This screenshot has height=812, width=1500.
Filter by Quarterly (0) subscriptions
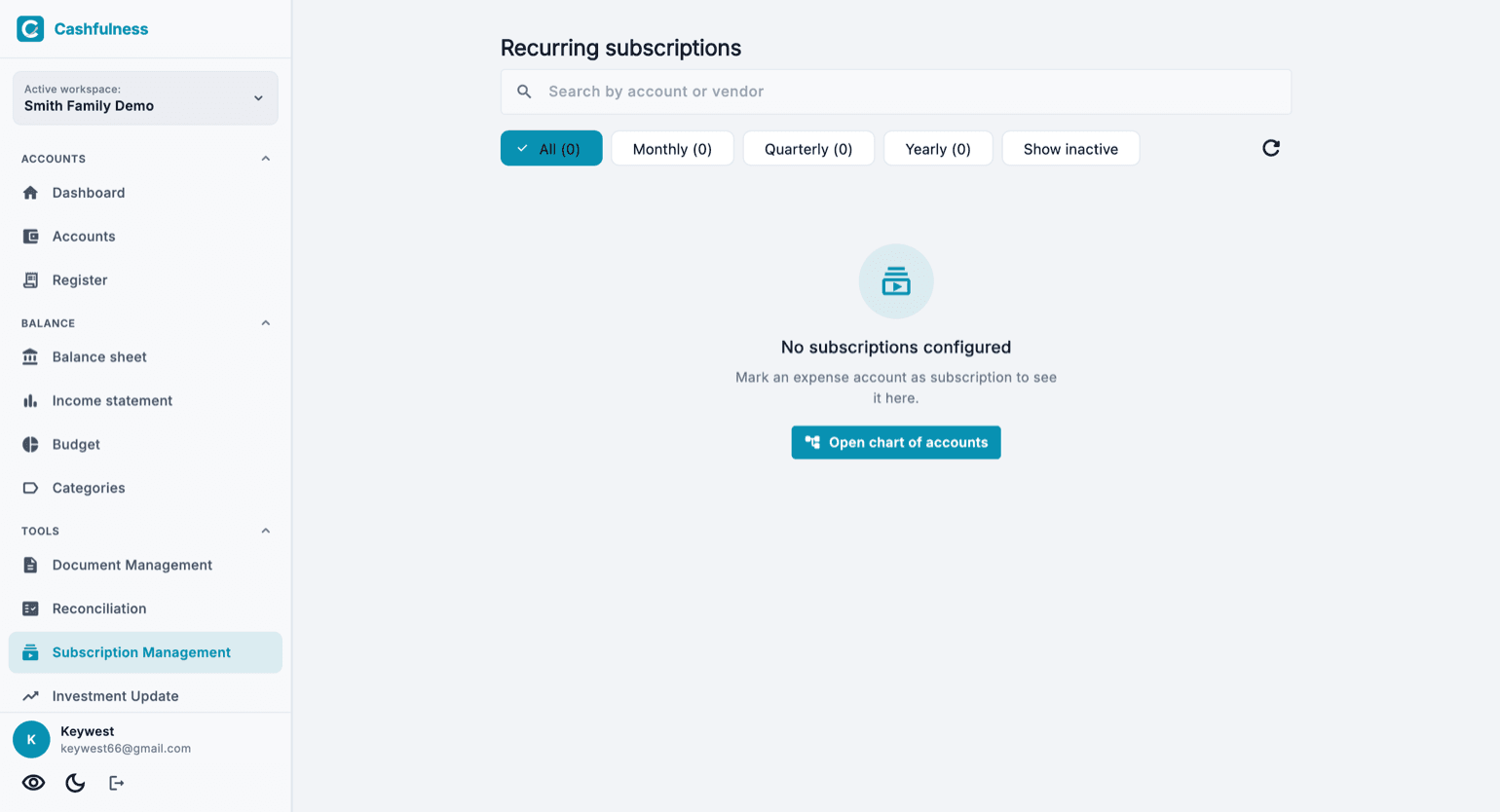tap(808, 148)
